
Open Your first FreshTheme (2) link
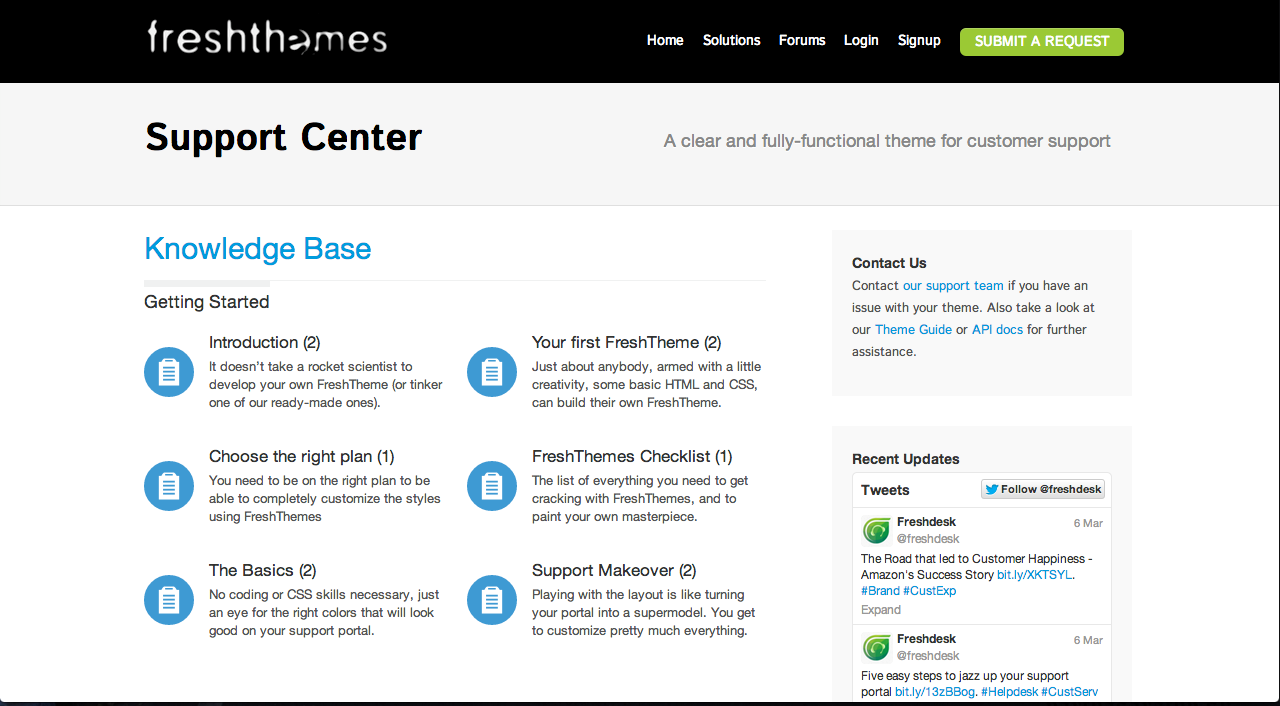(x=626, y=342)
